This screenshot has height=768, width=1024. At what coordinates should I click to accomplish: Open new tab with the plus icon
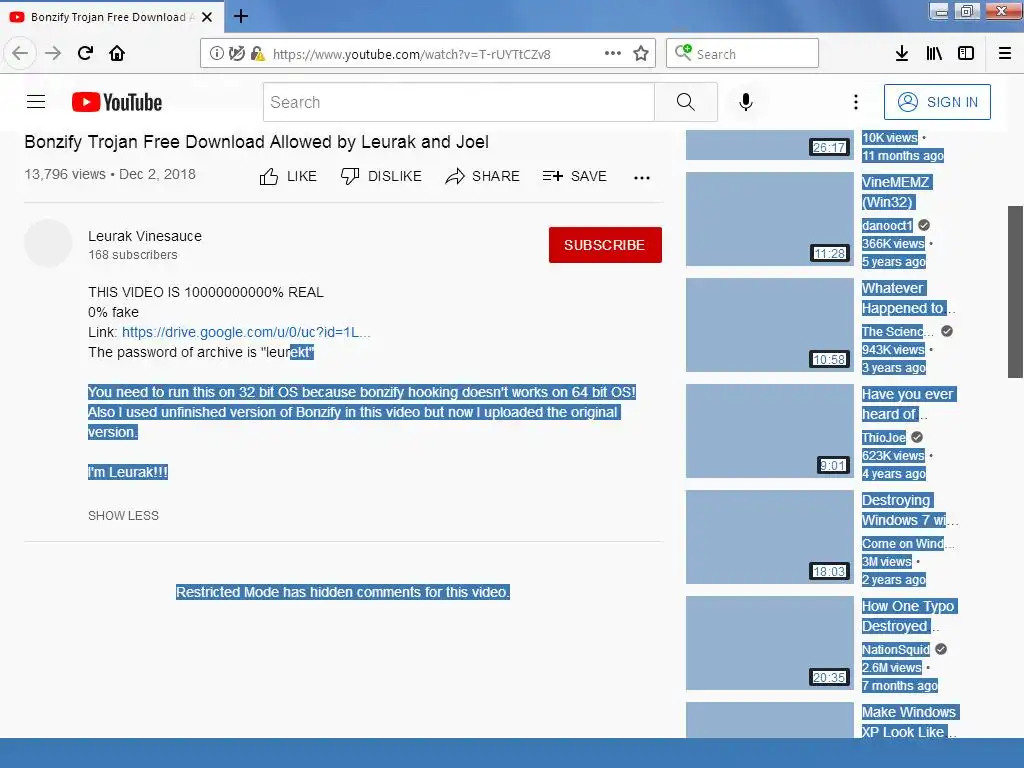tap(241, 16)
